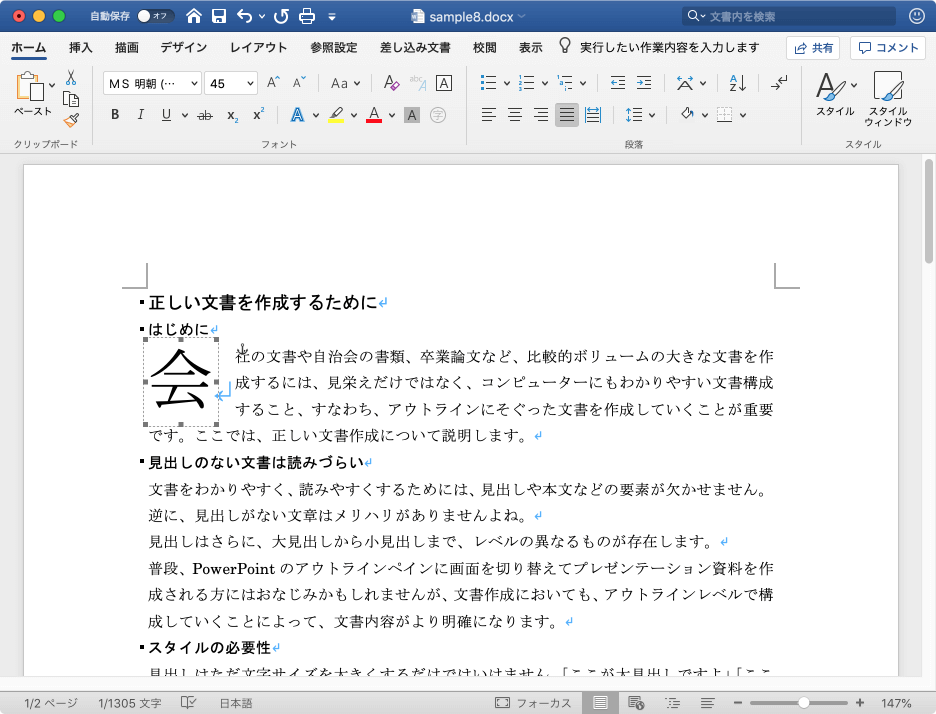The height and width of the screenshot is (714, 936).
Task: Toggle superscript formatting
Action: pos(258,115)
